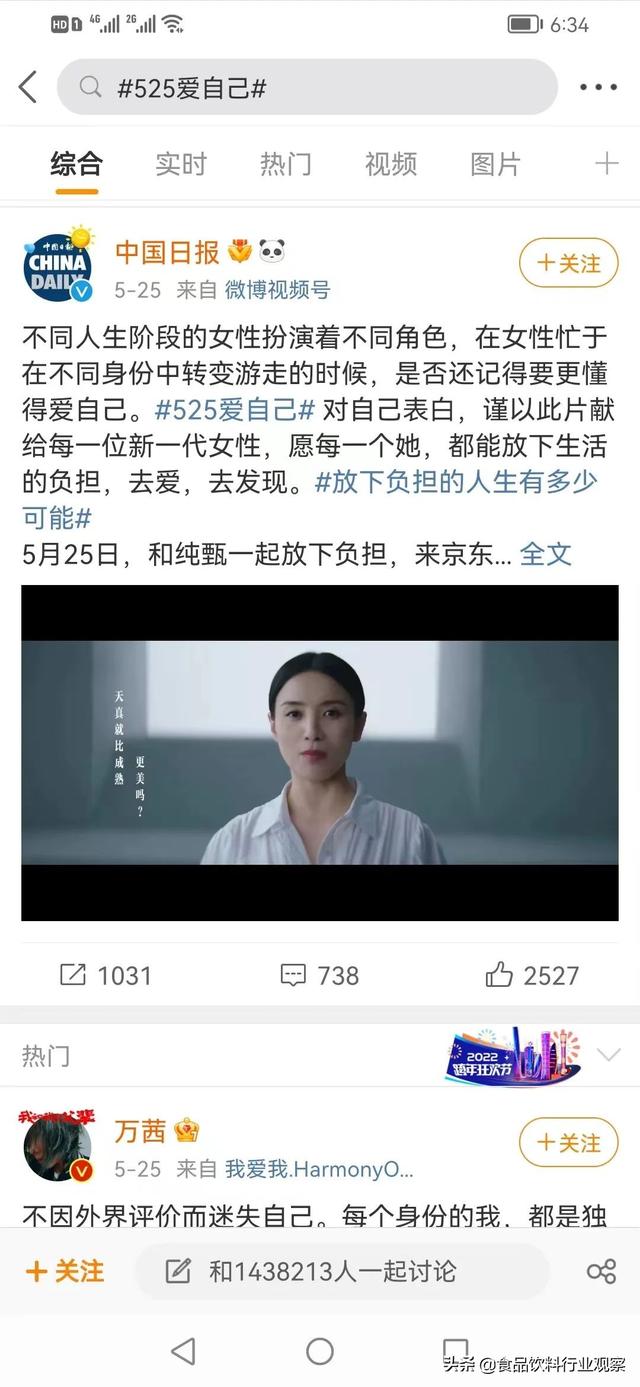The height and width of the screenshot is (1387, 640).
Task: Tap Android home circle button
Action: [x=320, y=1351]
